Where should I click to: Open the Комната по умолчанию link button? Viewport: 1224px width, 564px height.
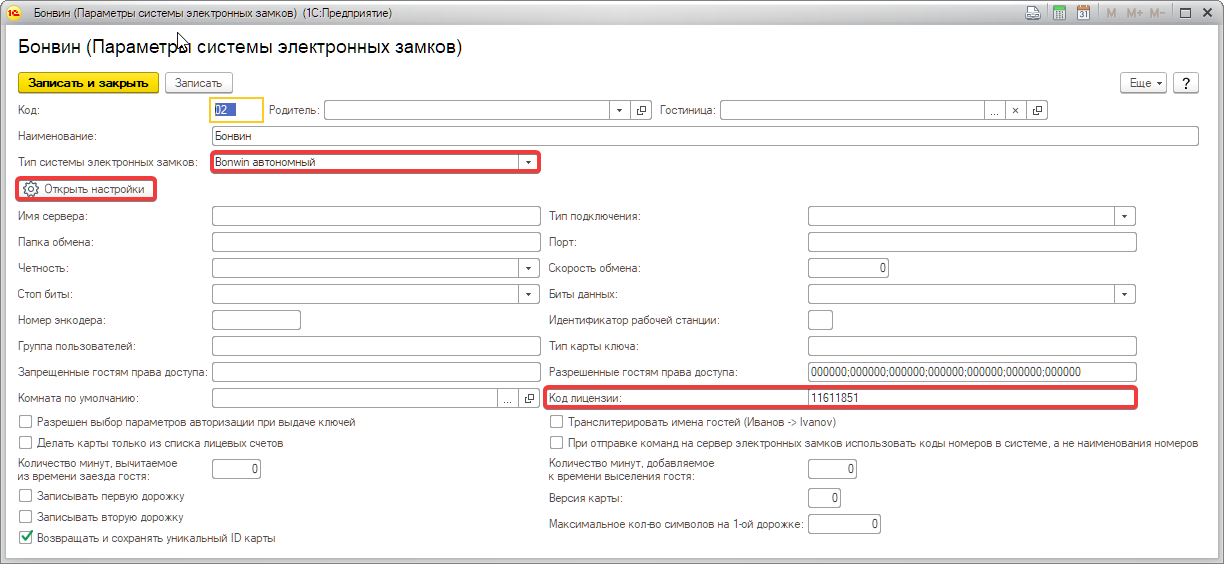531,398
